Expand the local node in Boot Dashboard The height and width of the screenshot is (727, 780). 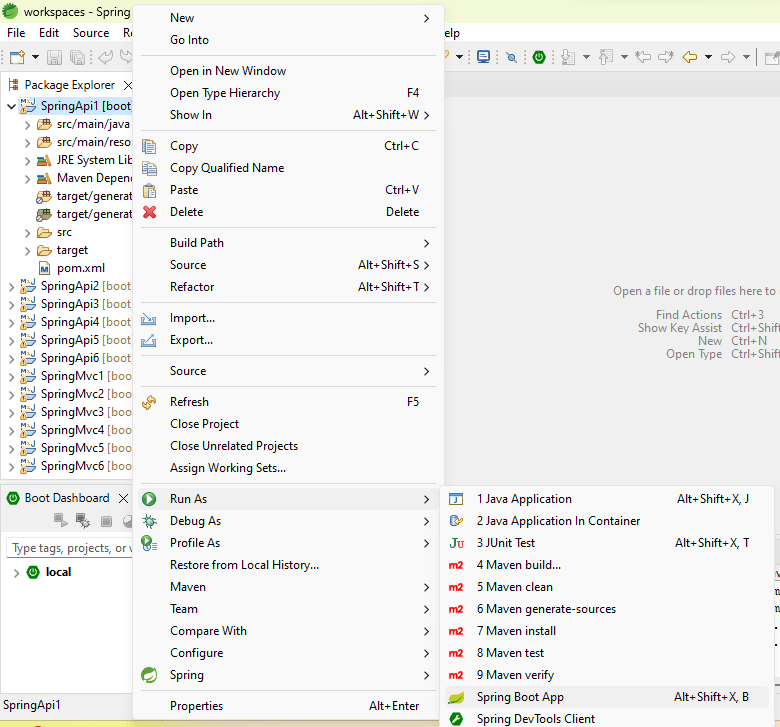(x=16, y=573)
